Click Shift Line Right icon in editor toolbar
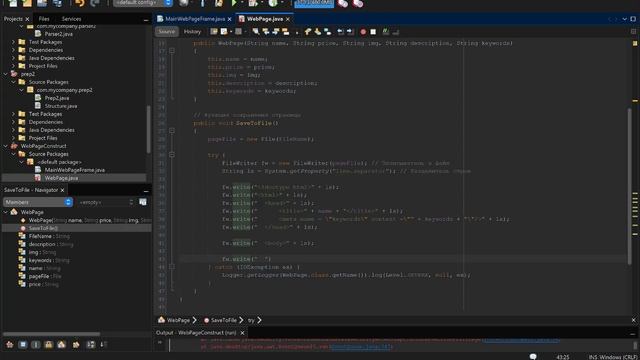The image size is (640, 360). point(350,31)
